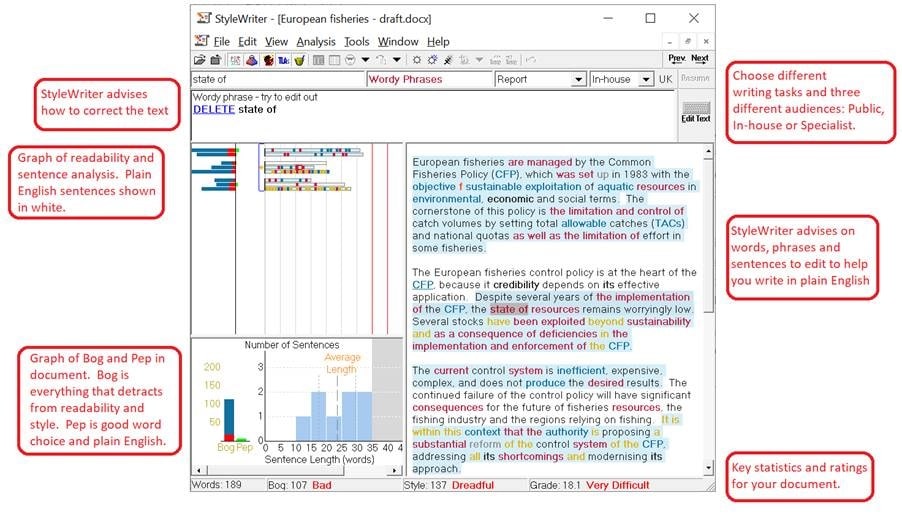Click 'Grade: 18.1 Very Difficult' status entry

[x=590, y=485]
